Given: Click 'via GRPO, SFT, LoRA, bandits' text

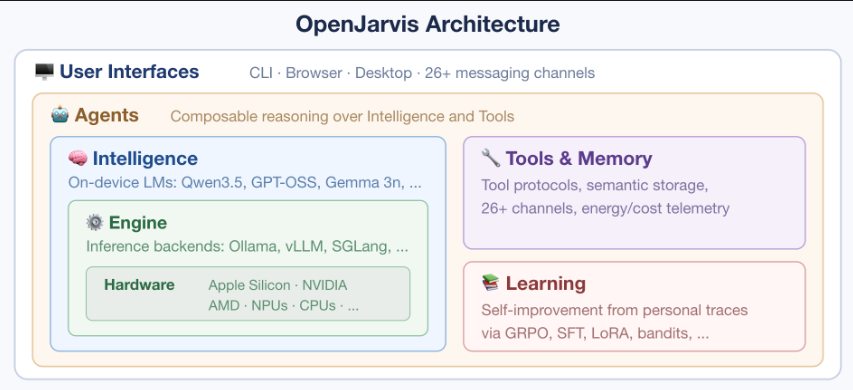Looking at the screenshot, I should click(595, 333).
